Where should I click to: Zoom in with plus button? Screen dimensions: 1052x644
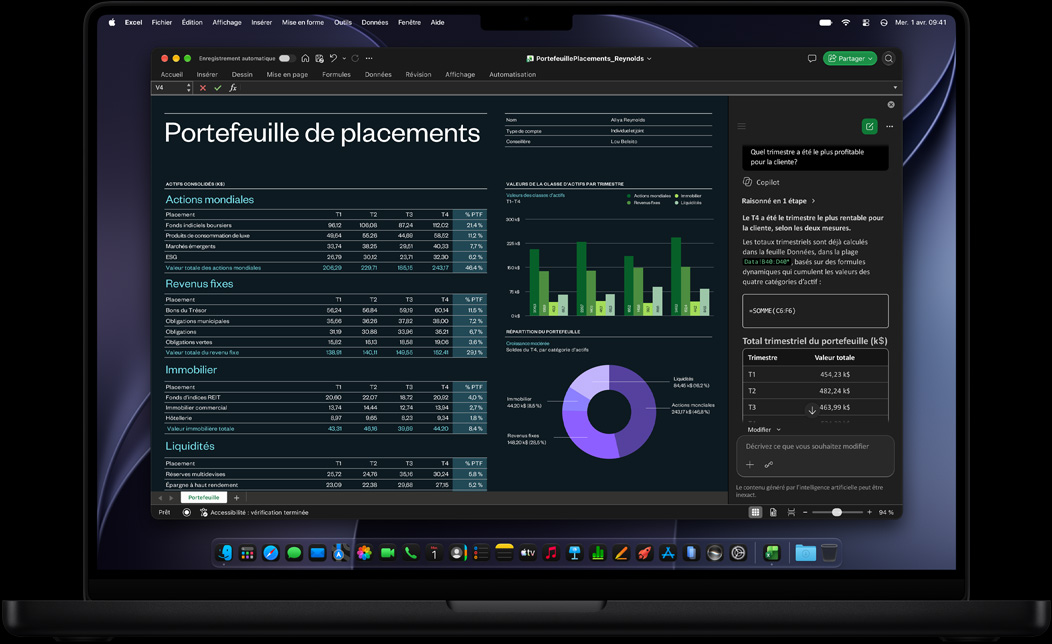tap(870, 513)
